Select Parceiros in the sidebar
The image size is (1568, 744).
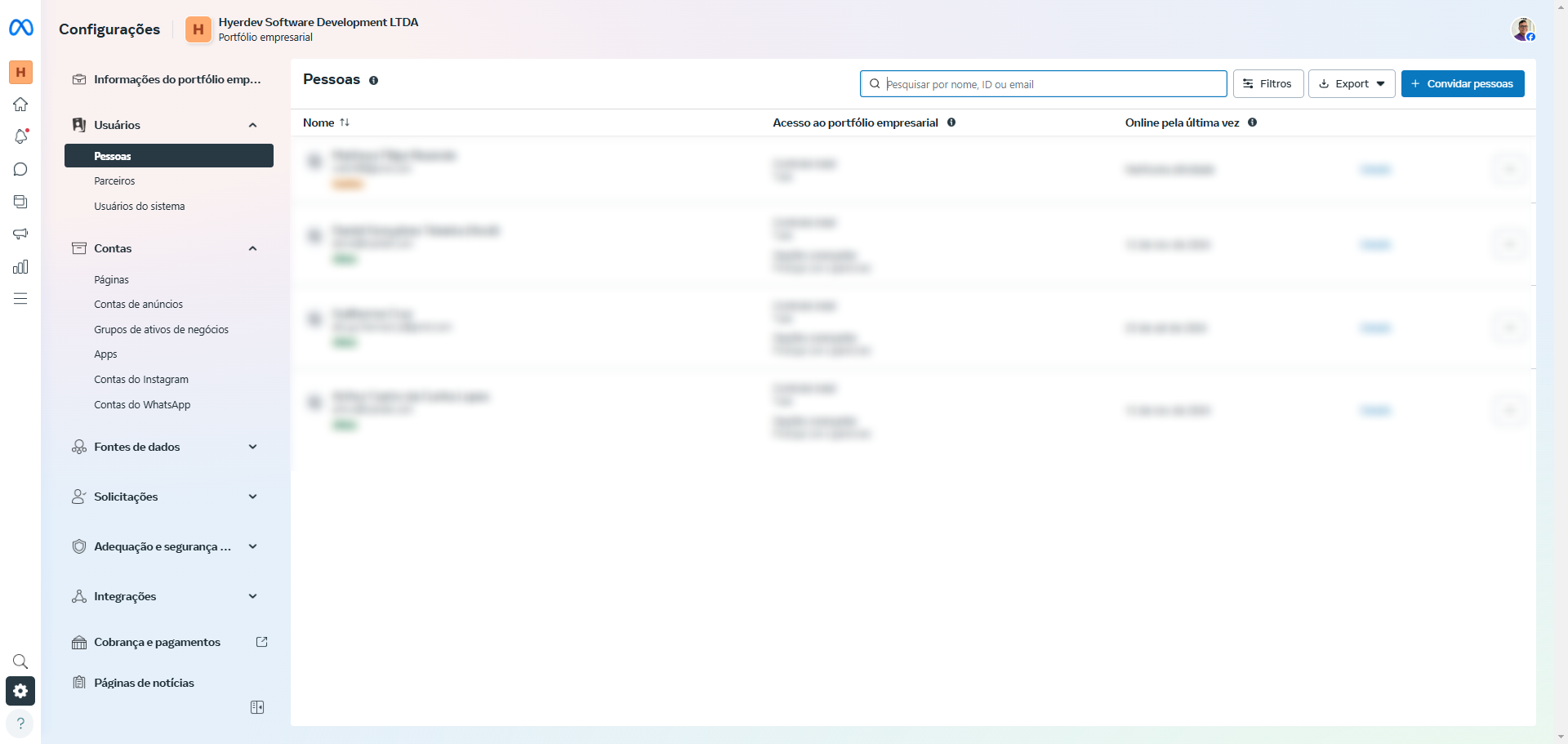(114, 181)
